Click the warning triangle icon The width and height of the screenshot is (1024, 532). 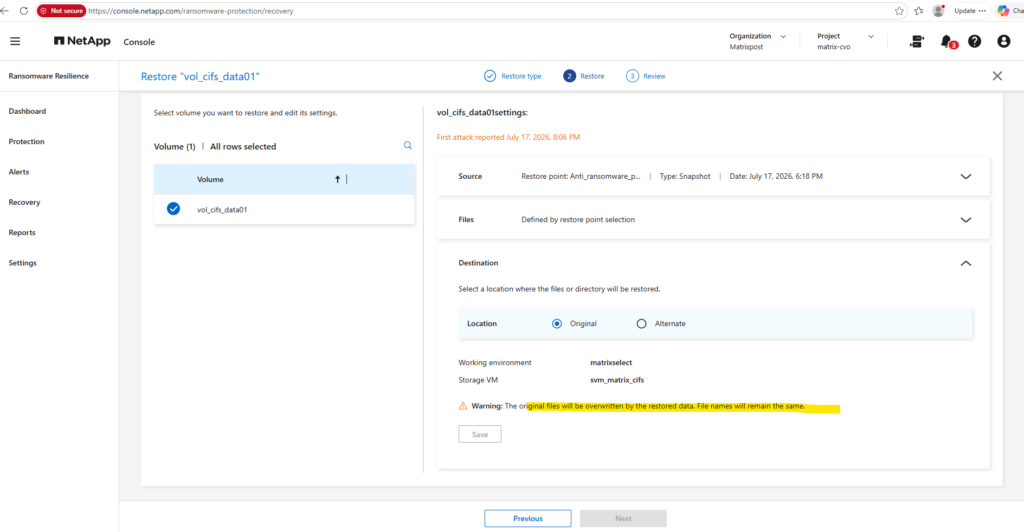click(x=463, y=406)
